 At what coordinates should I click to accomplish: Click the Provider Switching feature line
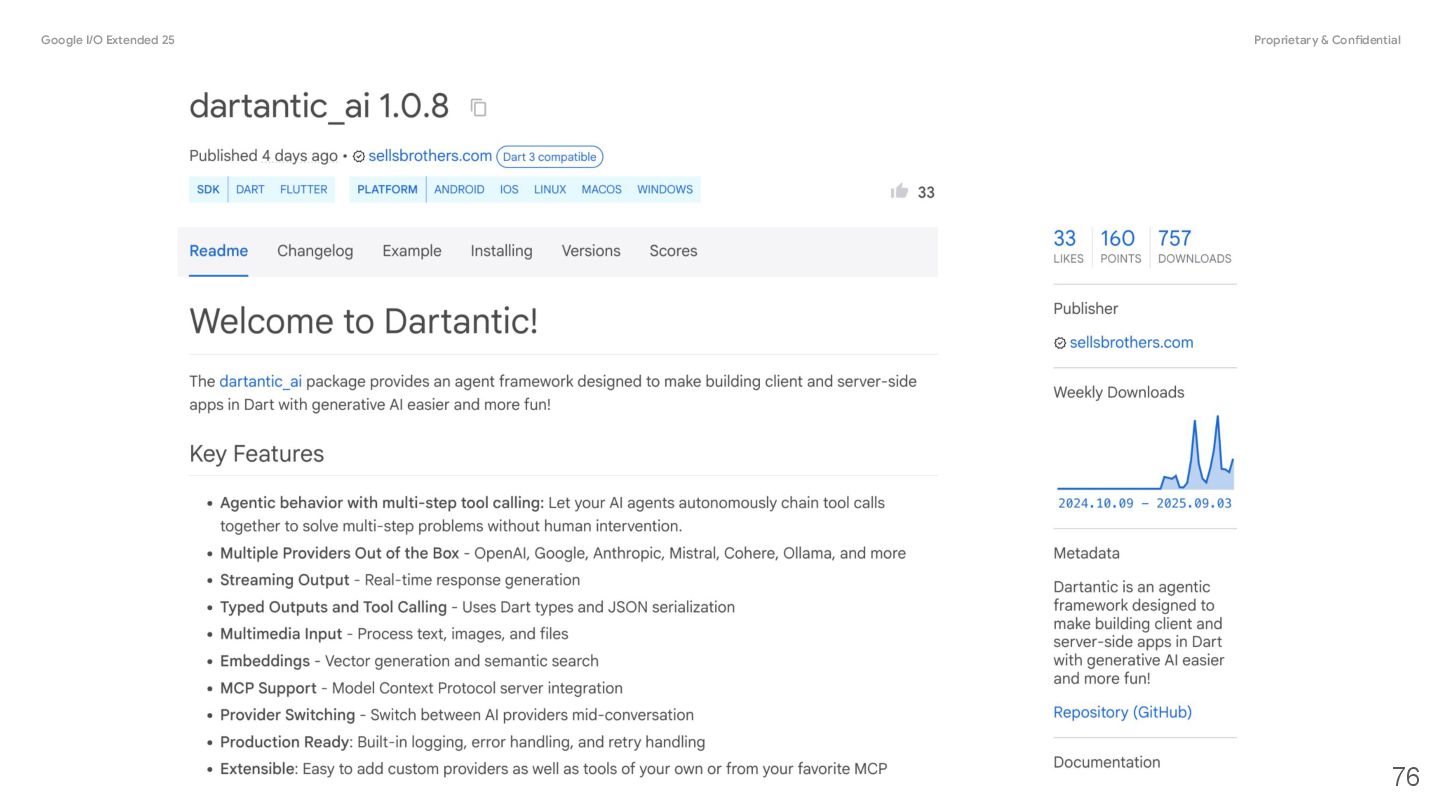(457, 715)
